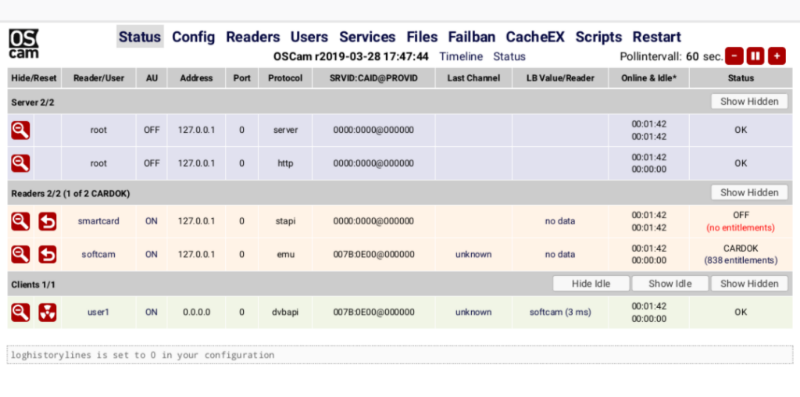Hide the softcam reader row
The width and height of the screenshot is (800, 397).
[x=20, y=254]
